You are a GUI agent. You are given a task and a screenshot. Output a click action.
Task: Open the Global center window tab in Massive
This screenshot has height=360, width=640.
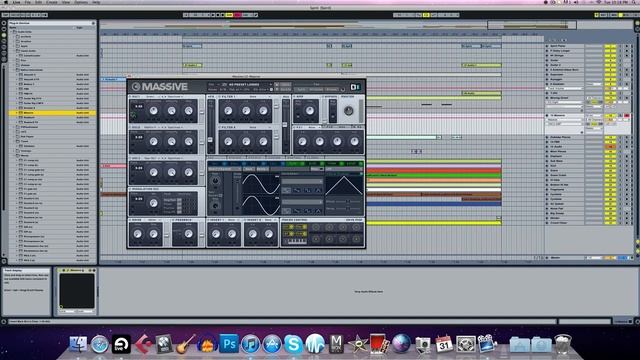[314, 157]
